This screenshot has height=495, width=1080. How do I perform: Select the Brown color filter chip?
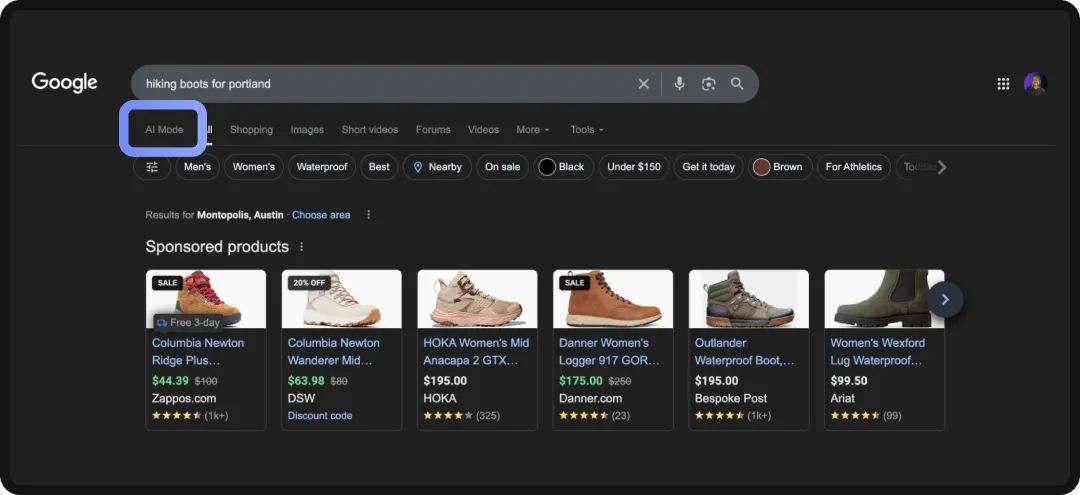coord(780,167)
